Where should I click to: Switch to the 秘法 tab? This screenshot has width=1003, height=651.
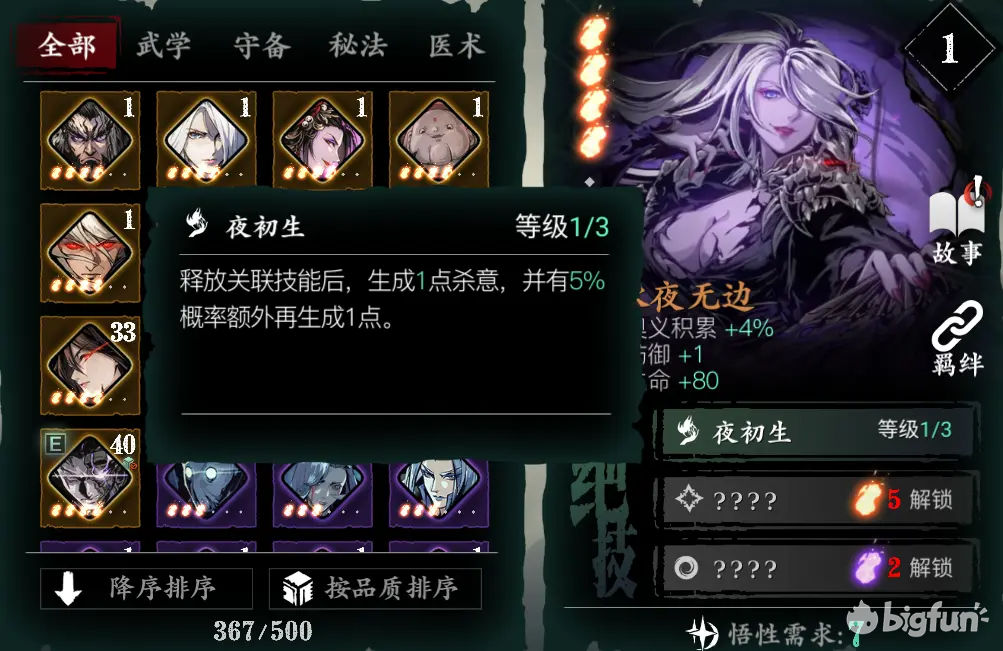point(358,46)
